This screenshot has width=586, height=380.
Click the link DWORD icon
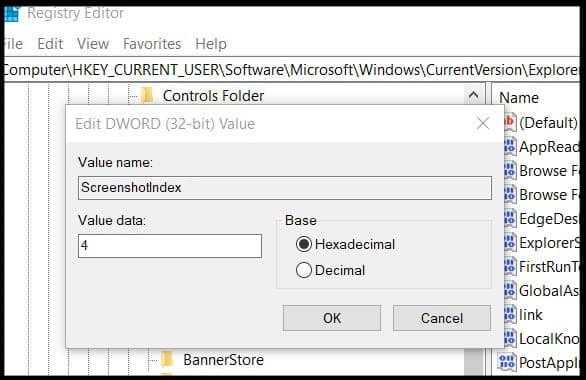pyautogui.click(x=511, y=314)
